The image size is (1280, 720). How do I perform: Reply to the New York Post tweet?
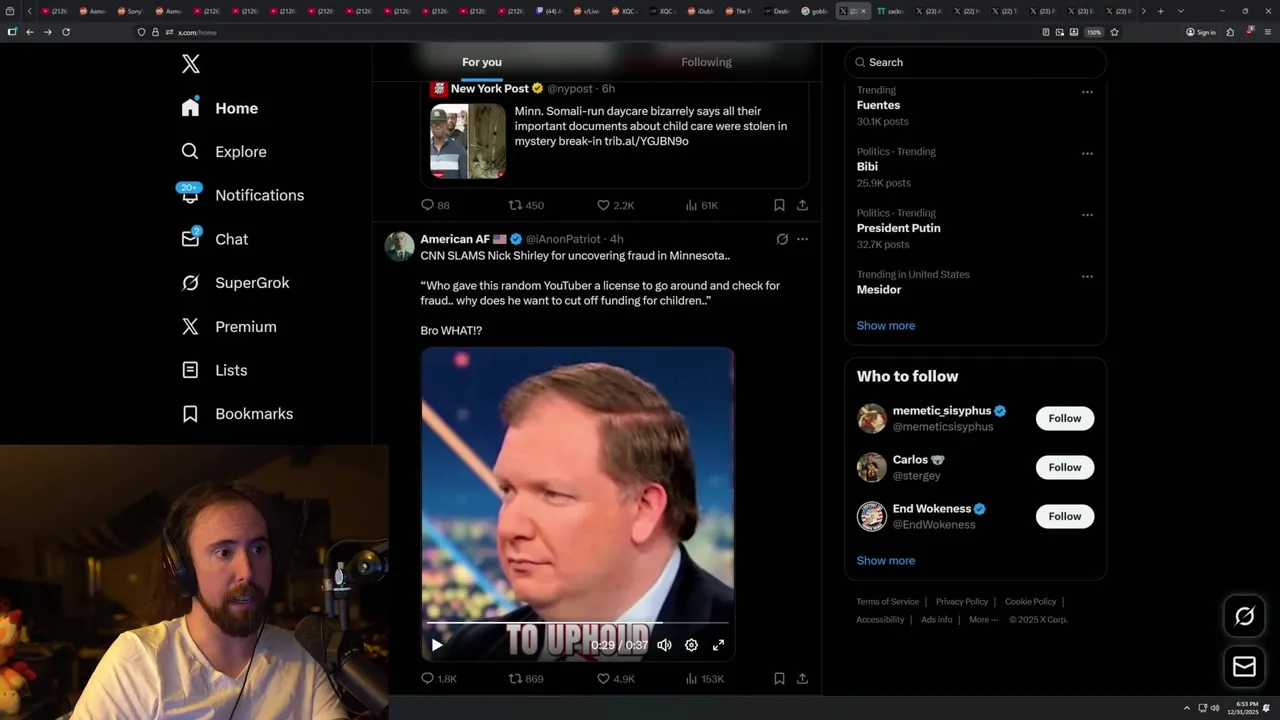436,205
